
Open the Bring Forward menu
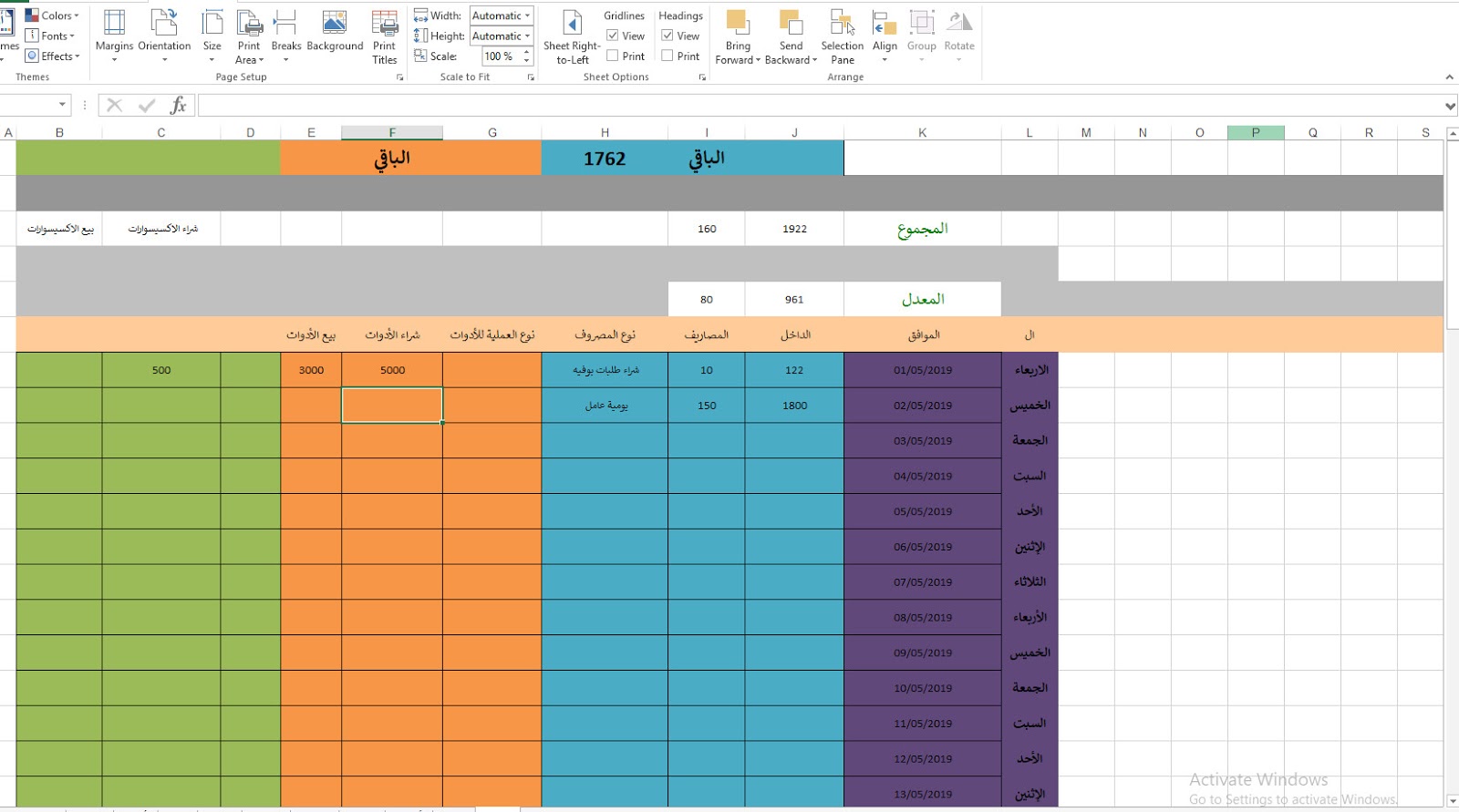[x=738, y=36]
